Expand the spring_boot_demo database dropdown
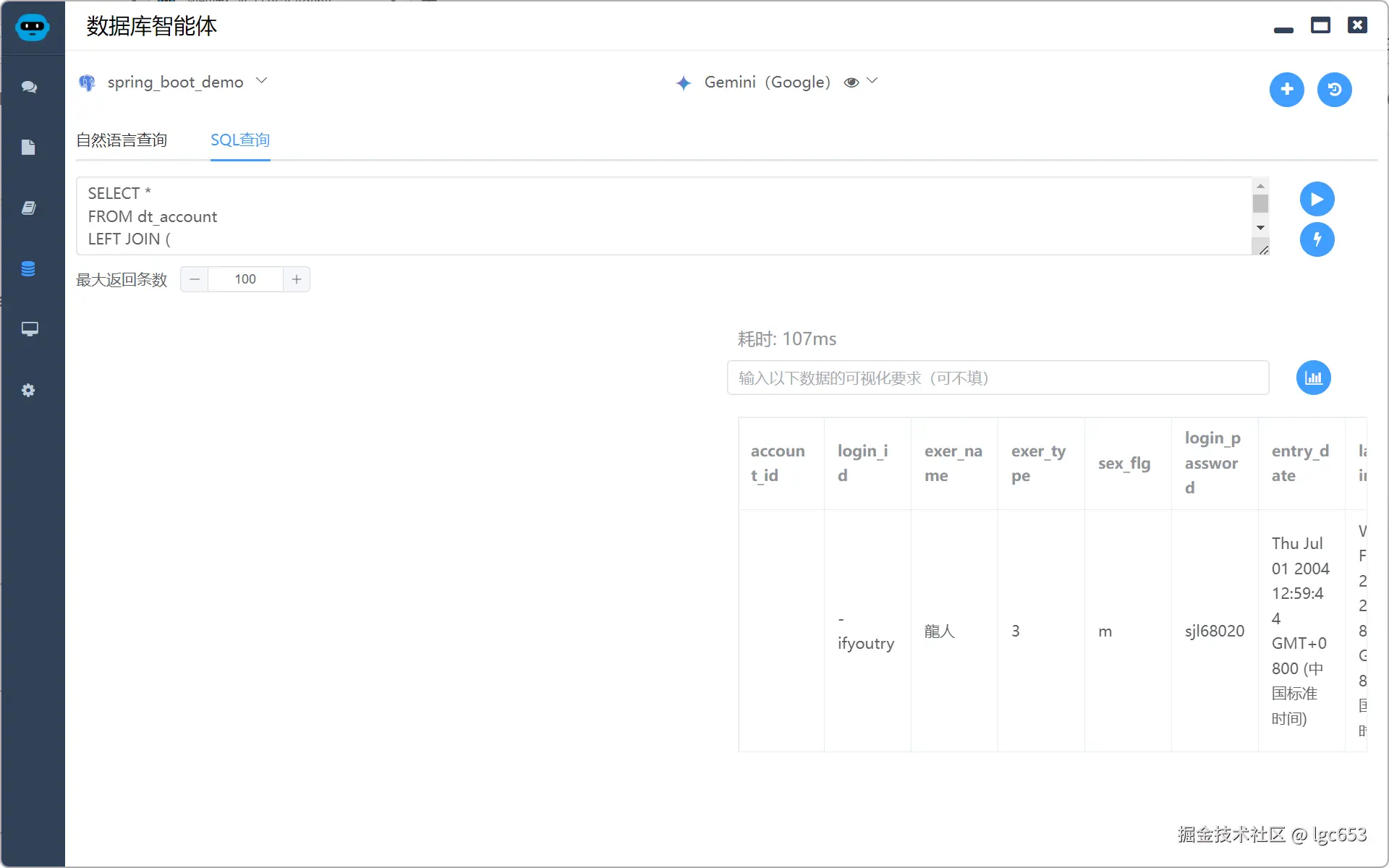The width and height of the screenshot is (1389, 868). [x=262, y=81]
